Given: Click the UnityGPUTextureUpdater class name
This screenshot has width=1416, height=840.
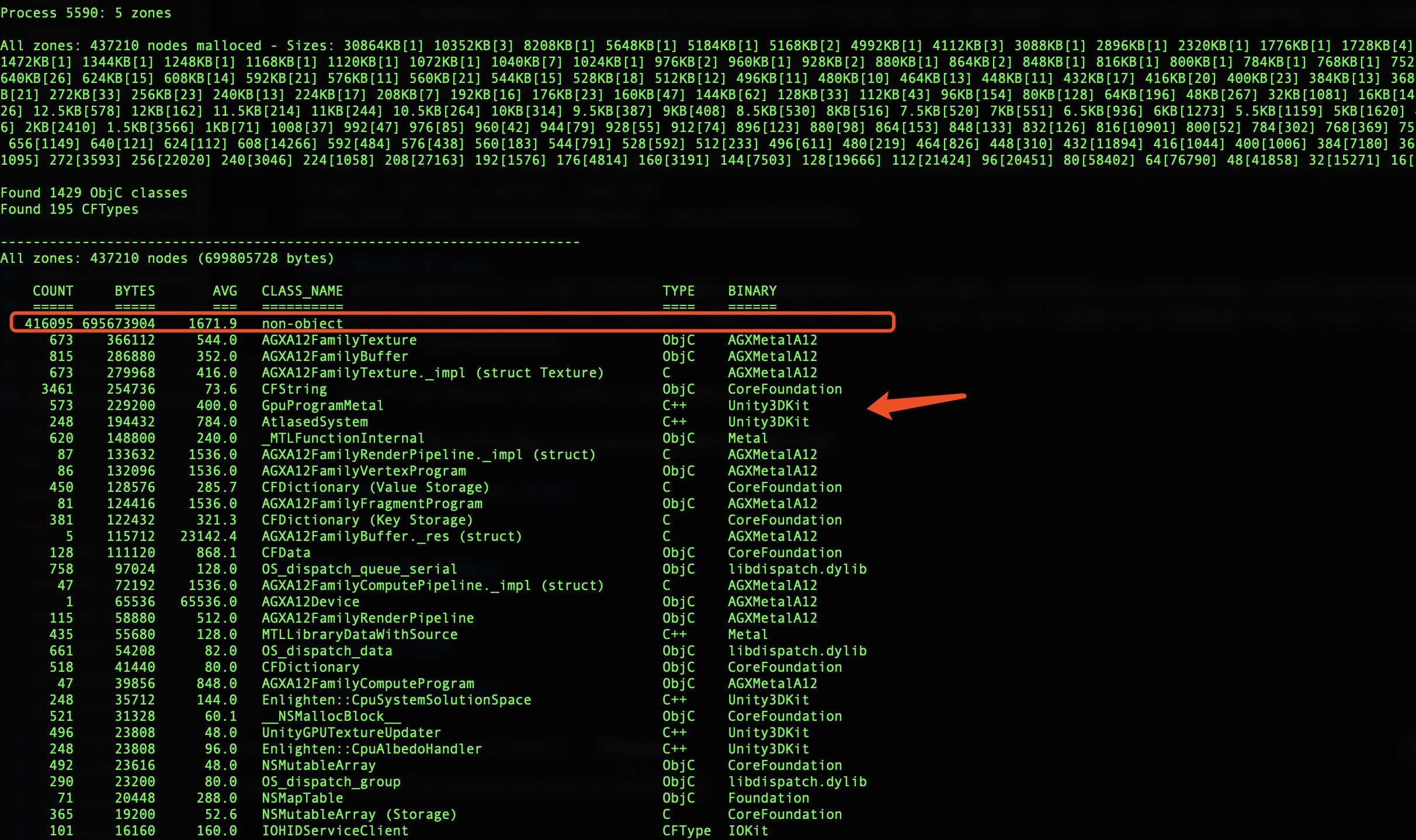Looking at the screenshot, I should tap(352, 733).
